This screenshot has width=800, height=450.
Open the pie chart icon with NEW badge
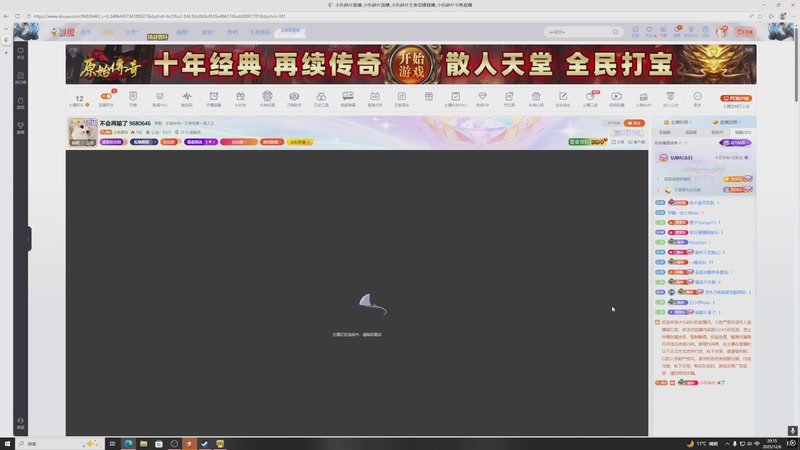(x=590, y=96)
